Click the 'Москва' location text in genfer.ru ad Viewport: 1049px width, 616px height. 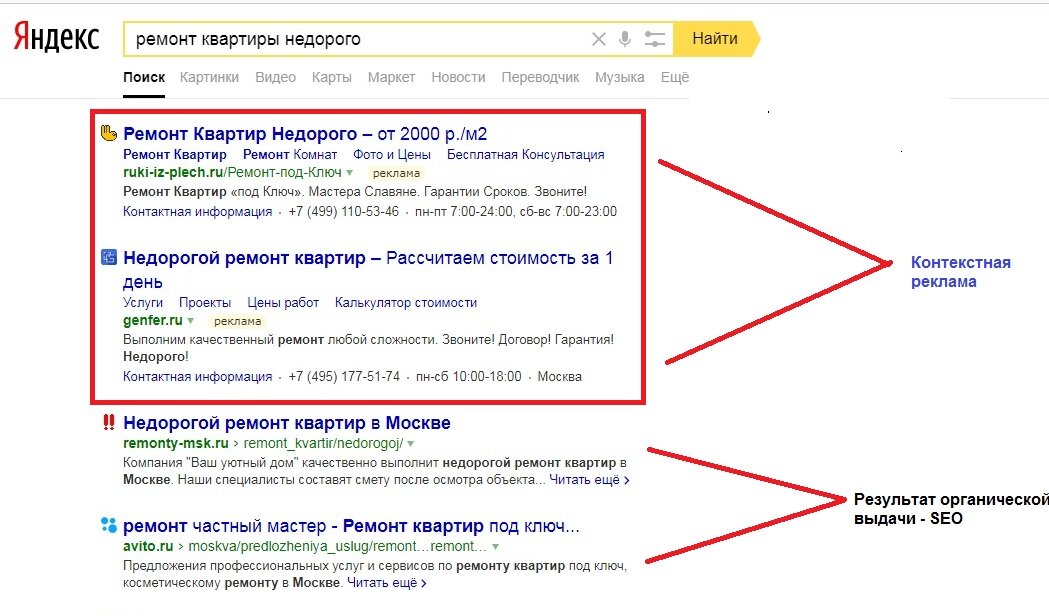(559, 377)
